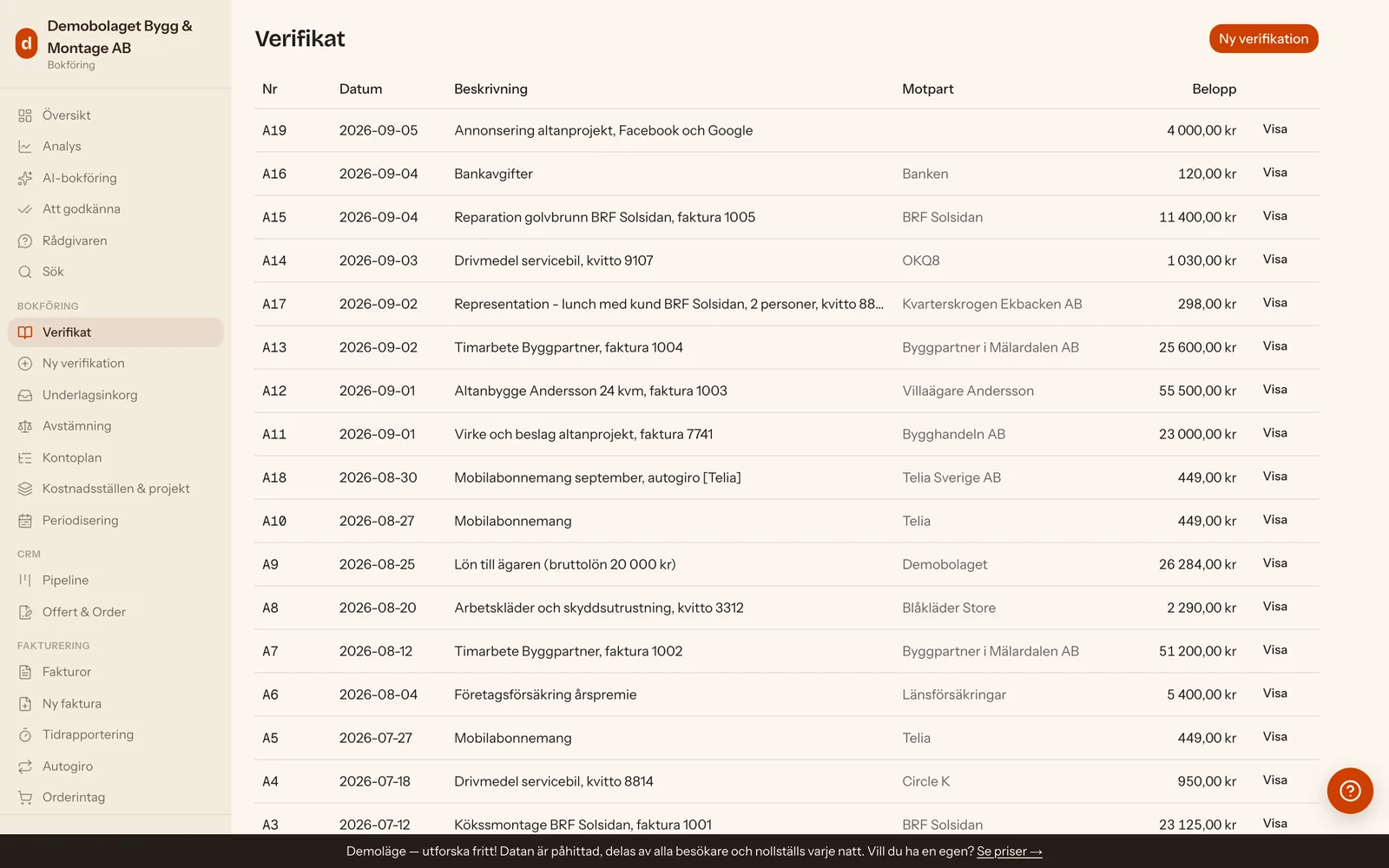The width and height of the screenshot is (1389, 868).
Task: Click the Underlagsinkorg inbox icon
Action: click(25, 395)
